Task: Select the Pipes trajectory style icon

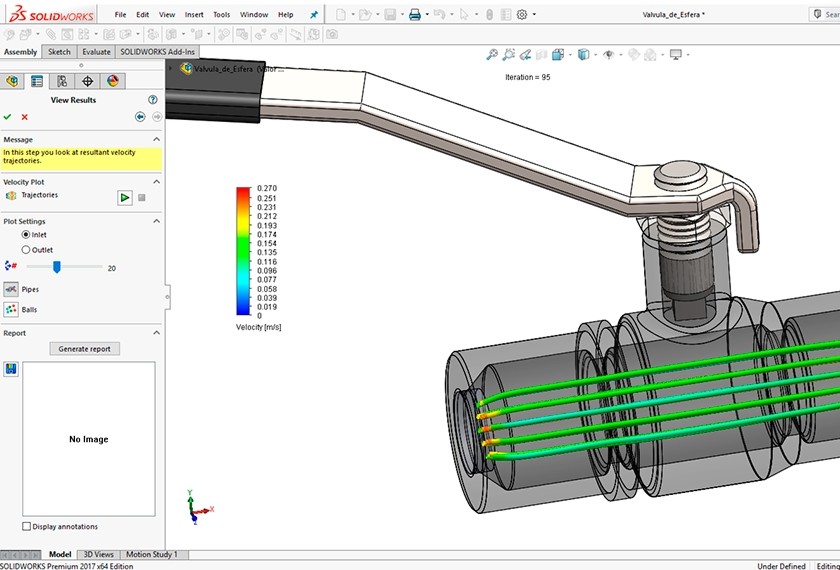Action: tap(11, 289)
